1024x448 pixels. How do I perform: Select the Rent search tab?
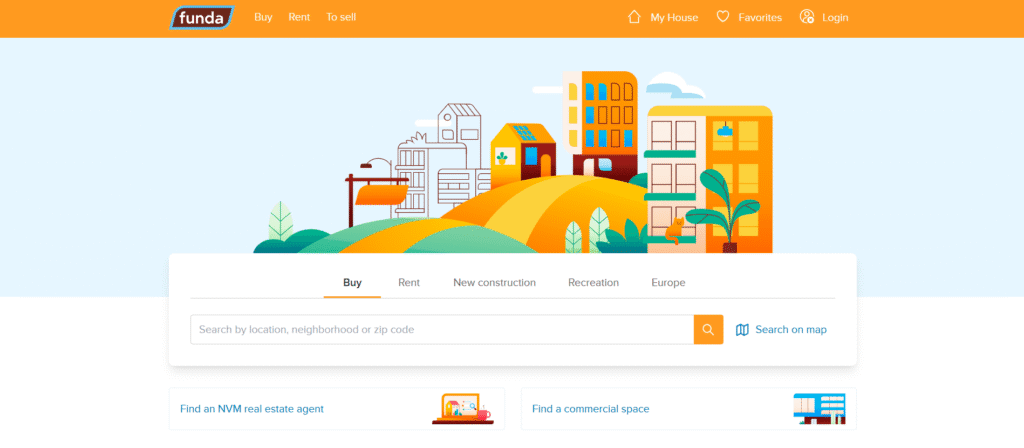click(409, 283)
